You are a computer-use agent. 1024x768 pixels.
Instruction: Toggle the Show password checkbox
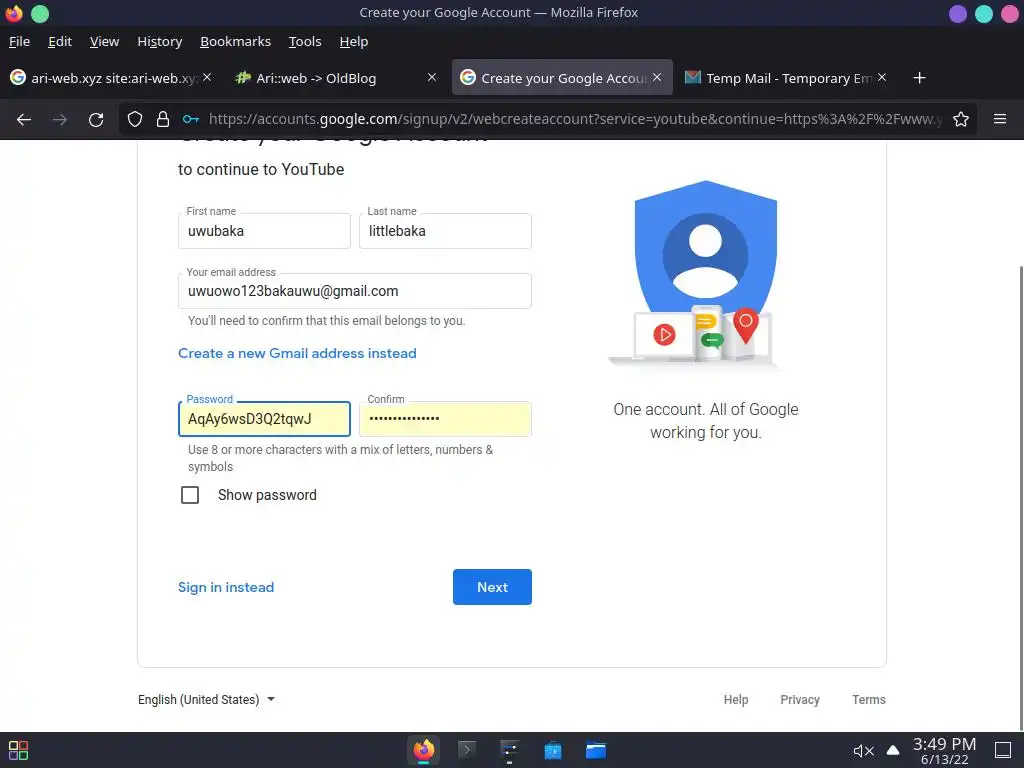click(190, 495)
